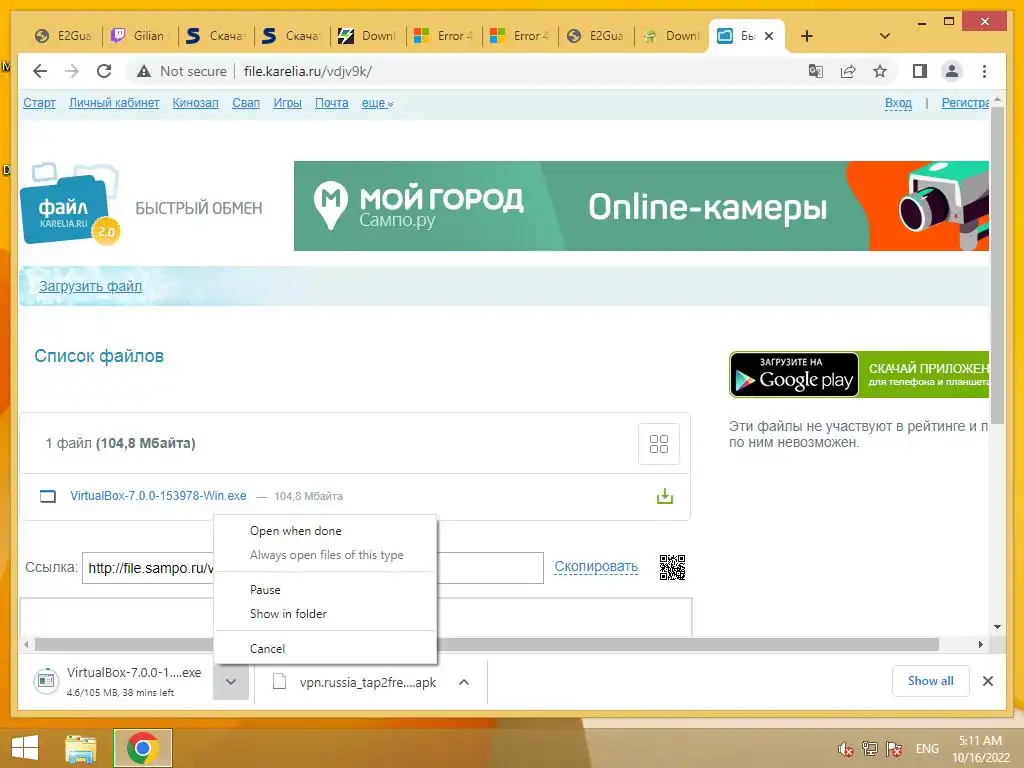This screenshot has width=1024, height=768.
Task: Expand the еще dropdown link
Action: [377, 103]
